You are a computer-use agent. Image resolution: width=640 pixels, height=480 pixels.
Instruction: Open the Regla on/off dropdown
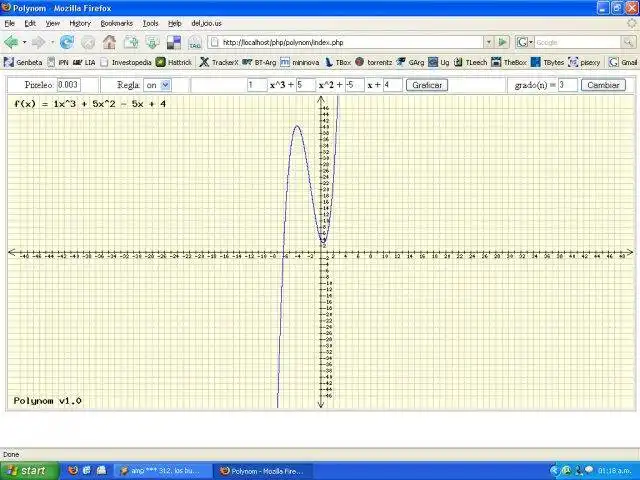158,85
